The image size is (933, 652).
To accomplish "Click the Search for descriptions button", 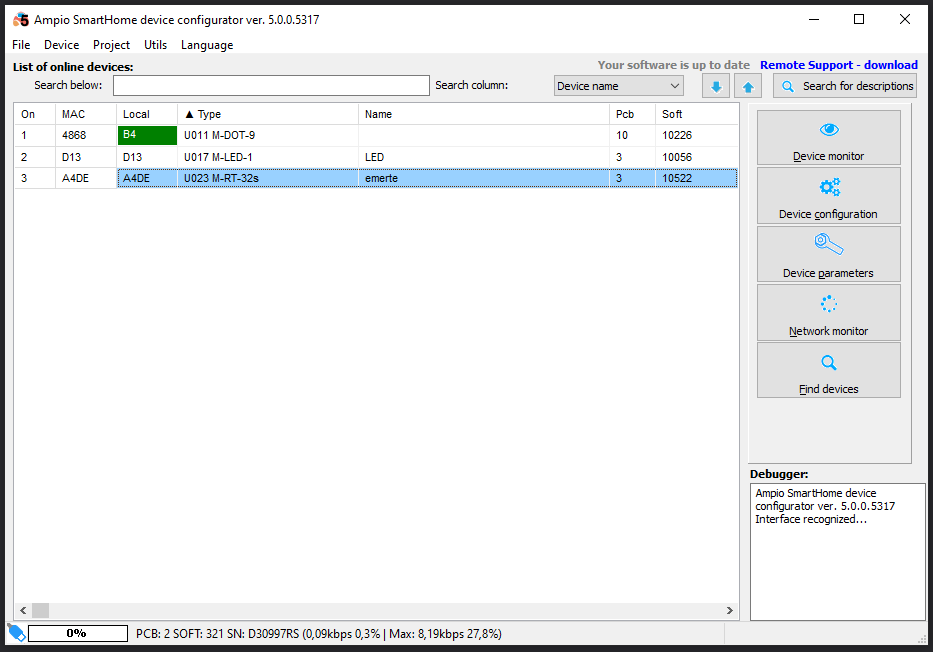I will pyautogui.click(x=845, y=86).
